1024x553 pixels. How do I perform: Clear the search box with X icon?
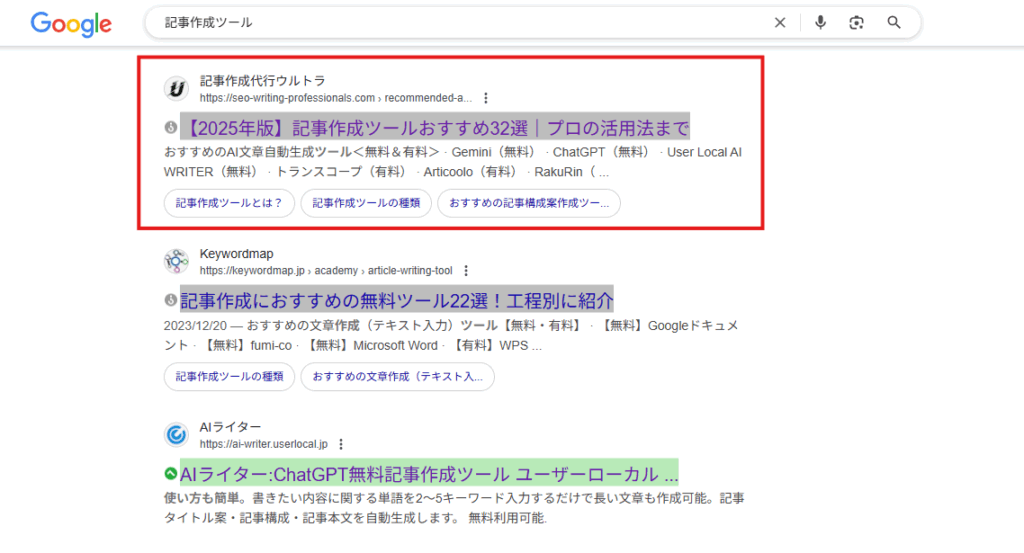780,23
